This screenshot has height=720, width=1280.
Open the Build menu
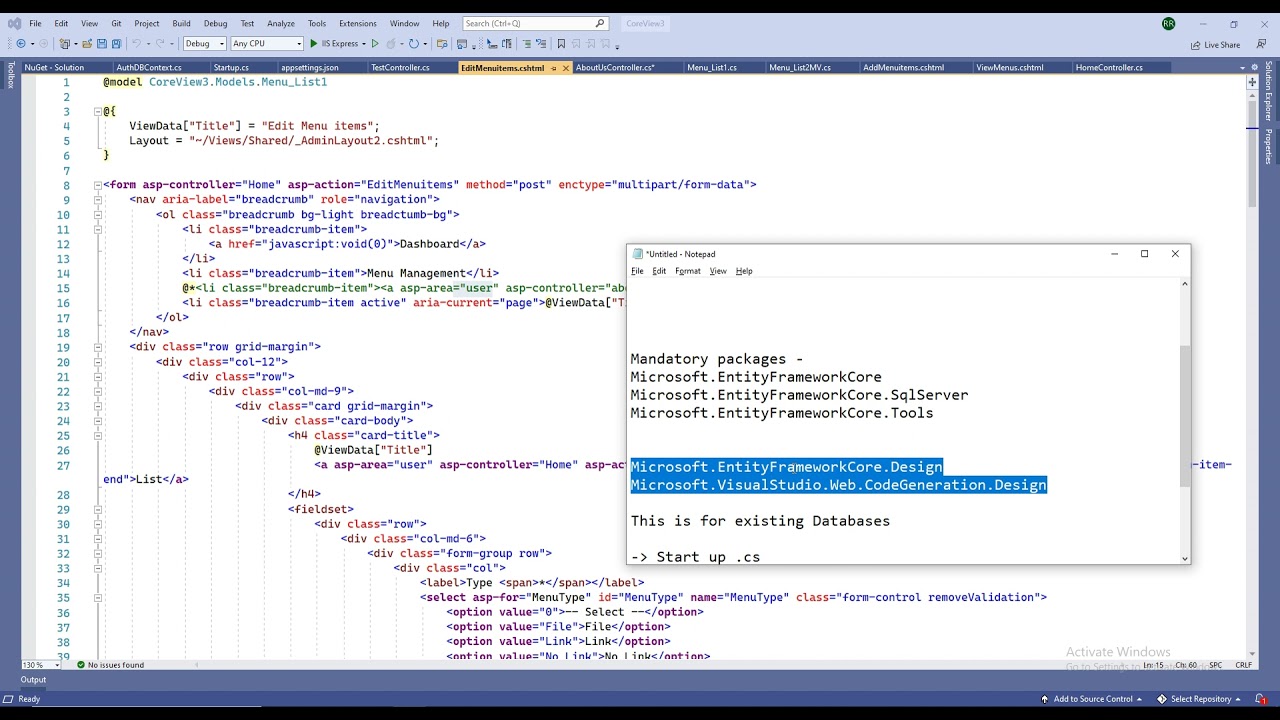[x=181, y=23]
